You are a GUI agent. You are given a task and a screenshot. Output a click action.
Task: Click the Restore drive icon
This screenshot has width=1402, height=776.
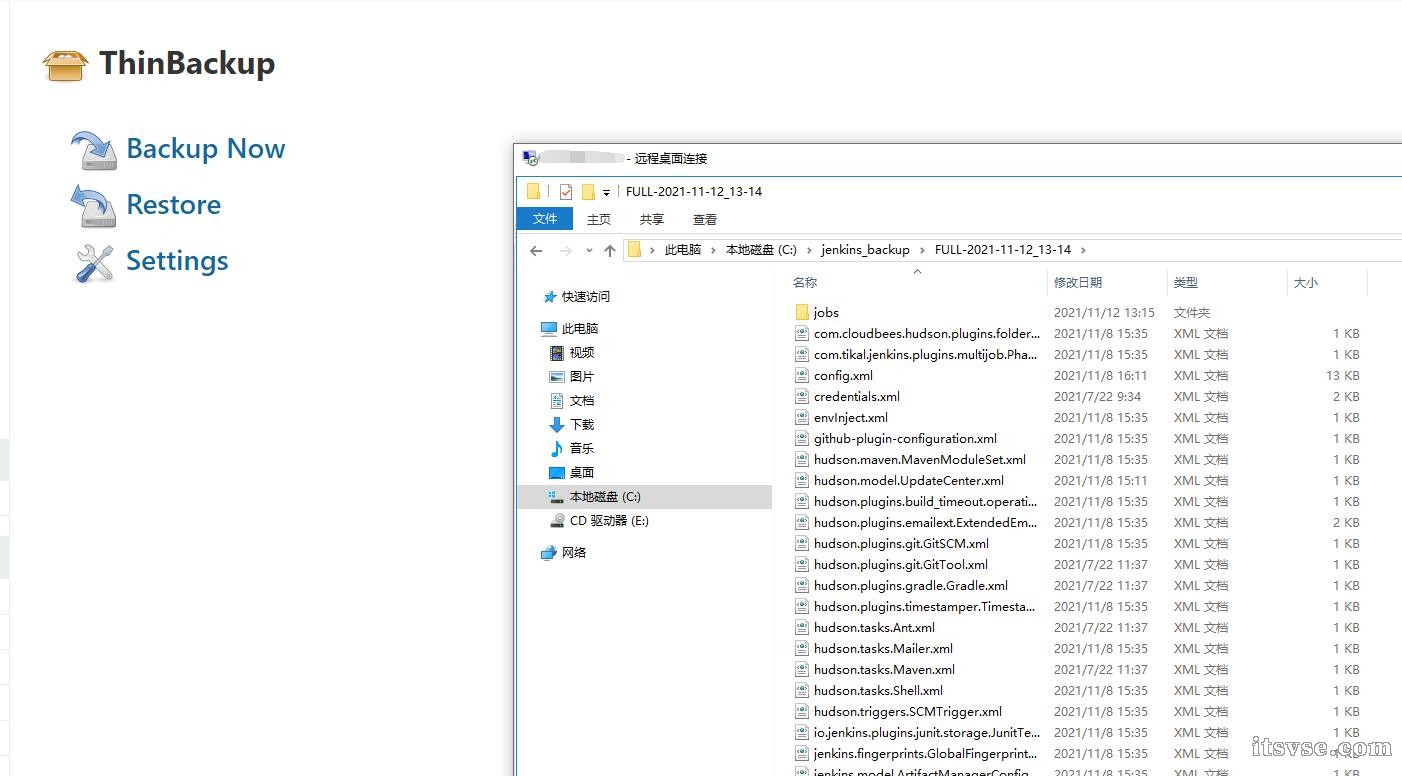[x=94, y=206]
